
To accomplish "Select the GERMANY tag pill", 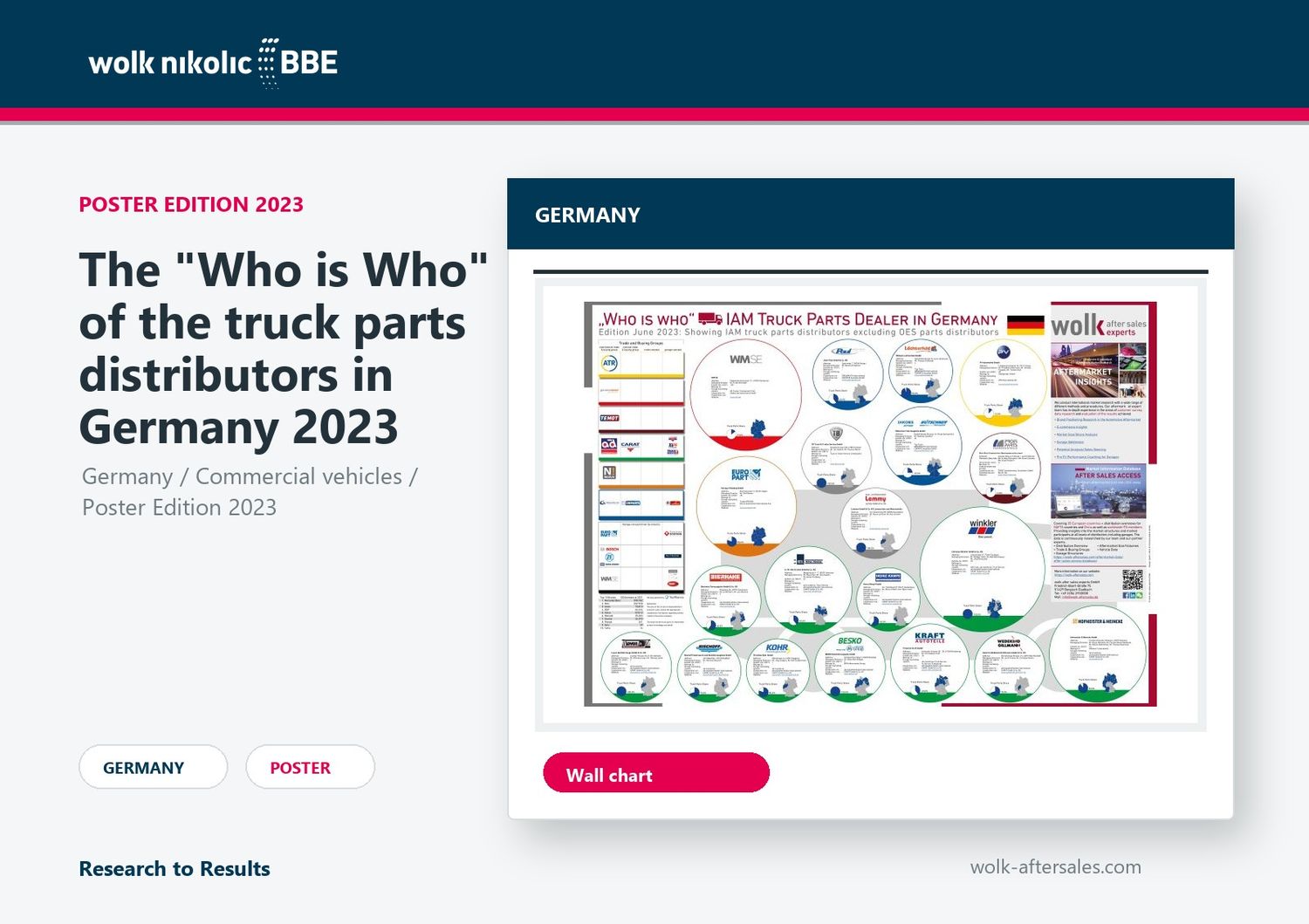I will pyautogui.click(x=154, y=767).
